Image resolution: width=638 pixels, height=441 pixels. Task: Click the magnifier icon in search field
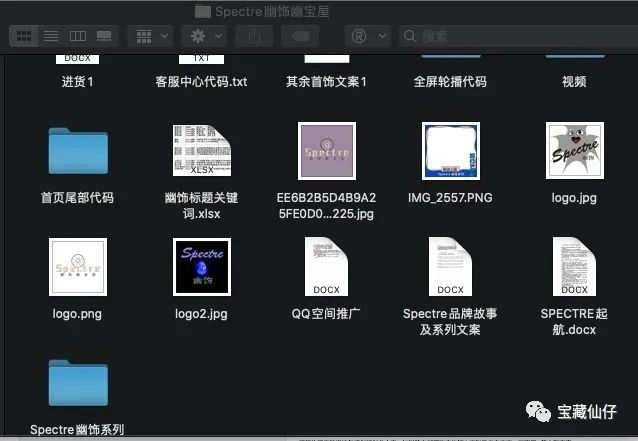point(410,36)
